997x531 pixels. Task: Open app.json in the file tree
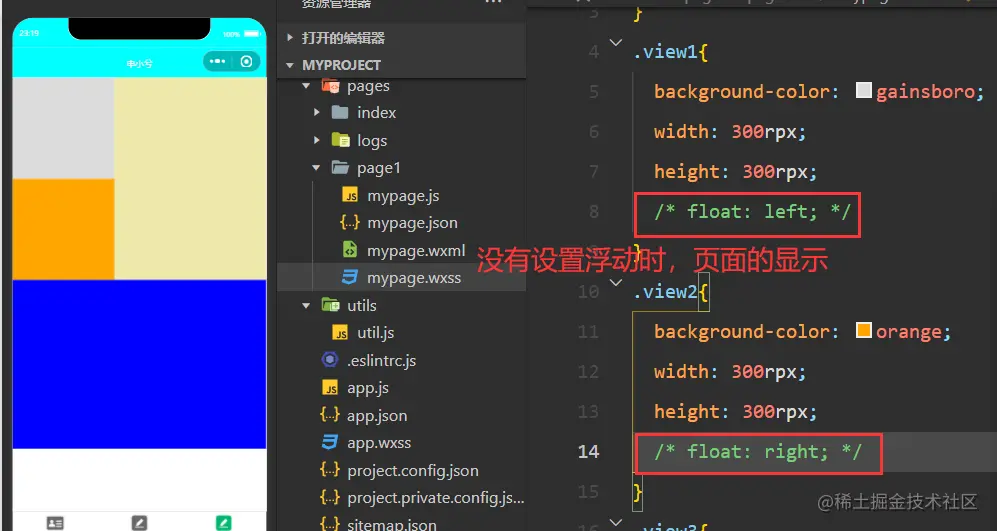pyautogui.click(x=376, y=415)
